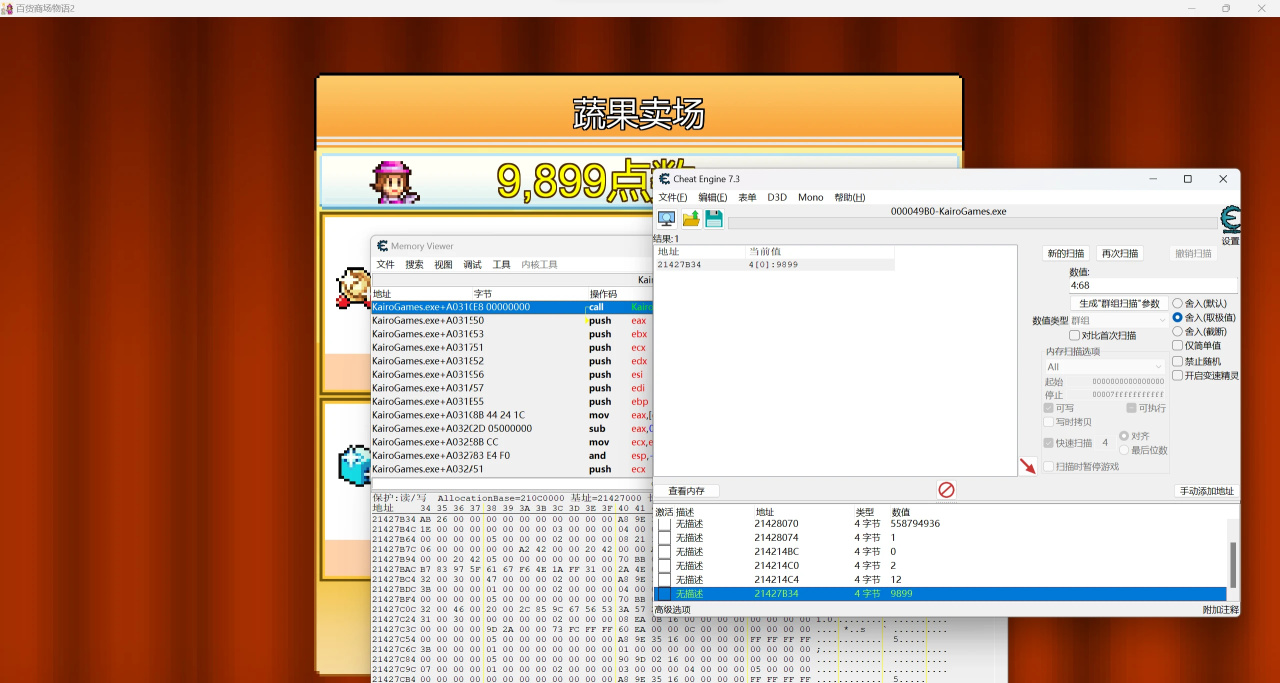This screenshot has width=1280, height=683.
Task: Click the open table folder icon
Action: coord(691,219)
